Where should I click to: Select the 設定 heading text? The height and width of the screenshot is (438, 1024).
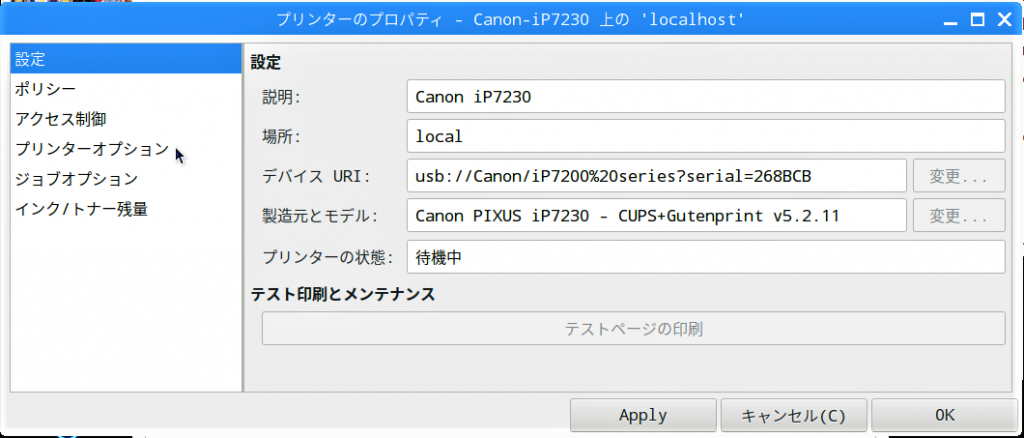(x=266, y=63)
